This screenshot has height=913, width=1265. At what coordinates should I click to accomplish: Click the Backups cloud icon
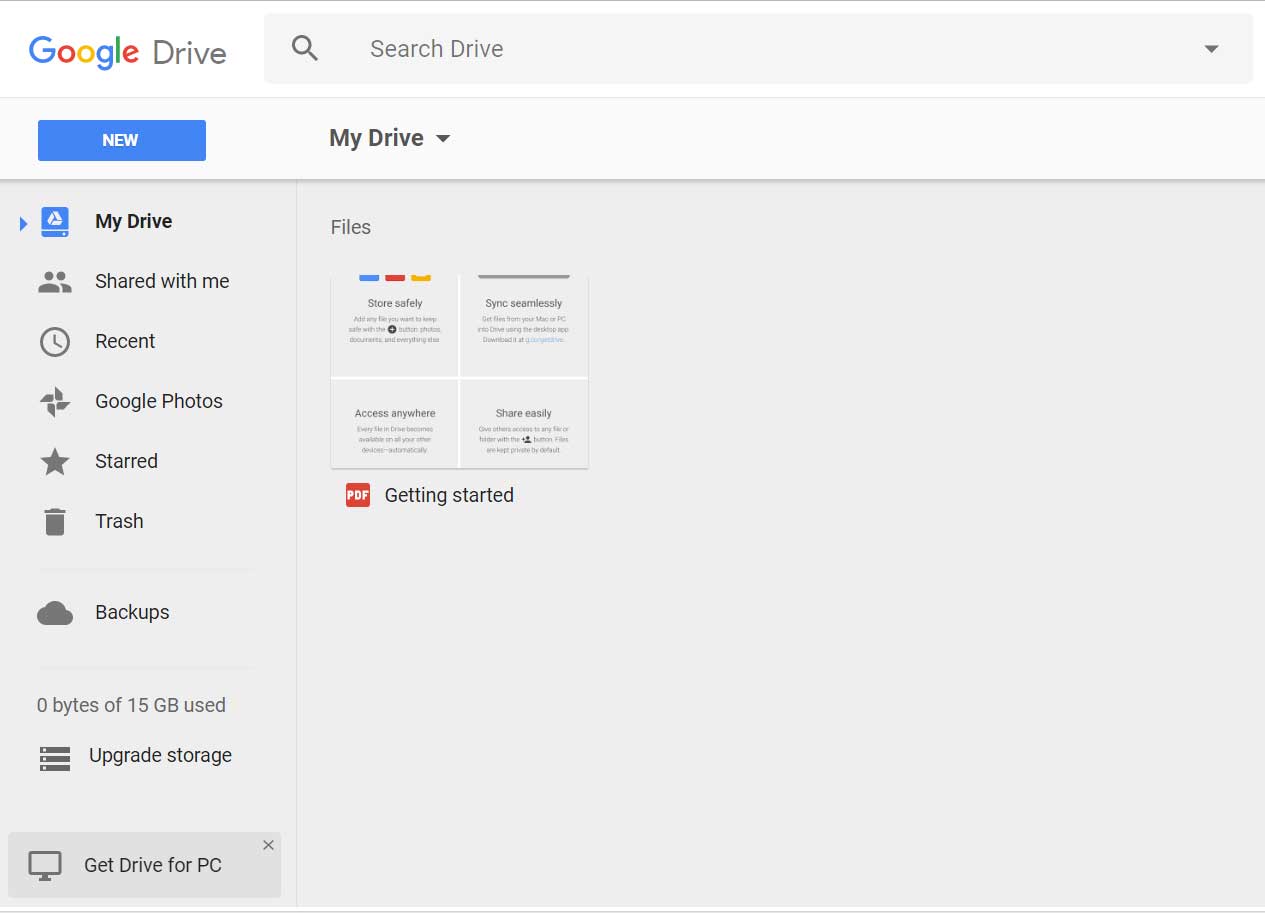54,612
